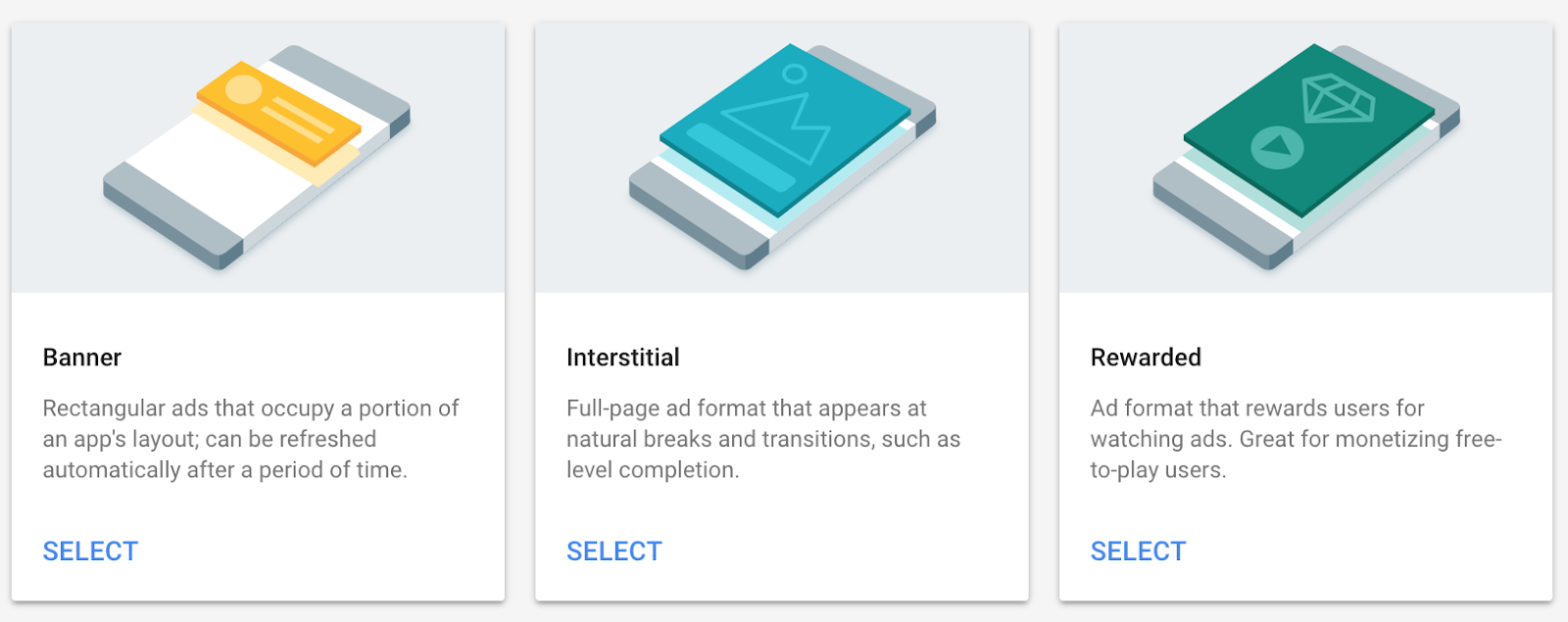
Task: Click the Banner card title
Action: pos(82,358)
